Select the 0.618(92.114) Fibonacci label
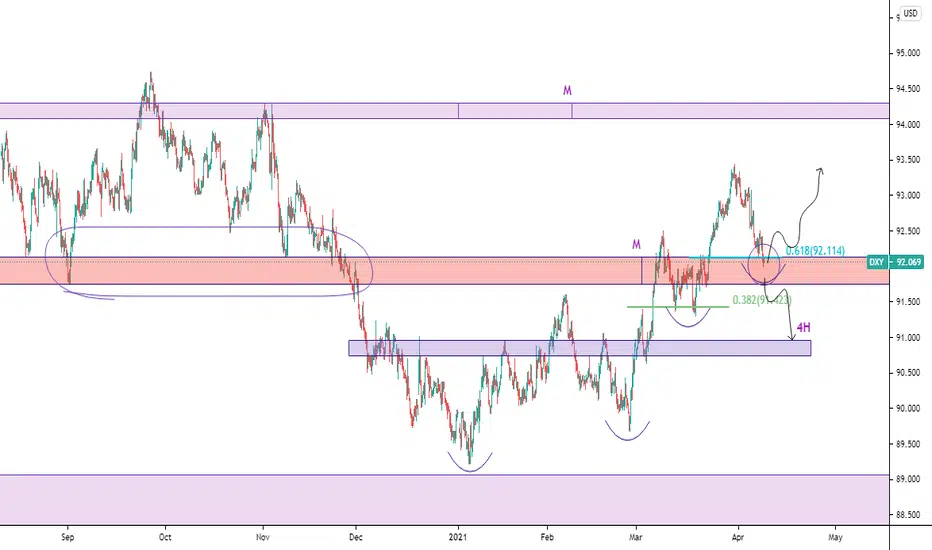This screenshot has width=932, height=550. (815, 251)
